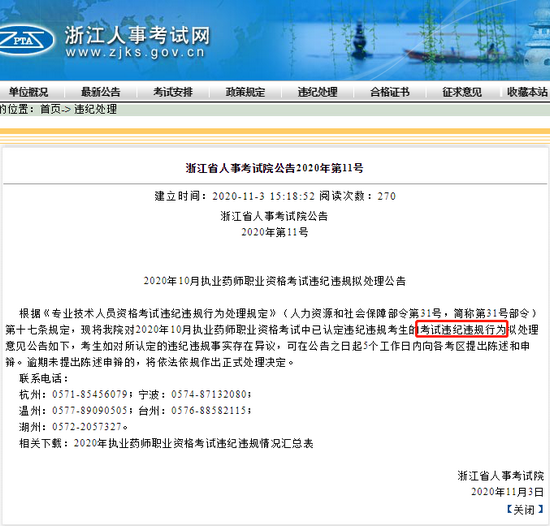Select 政策规定 in the navigation bar
Viewport: 550px width, 526px height.
245,92
